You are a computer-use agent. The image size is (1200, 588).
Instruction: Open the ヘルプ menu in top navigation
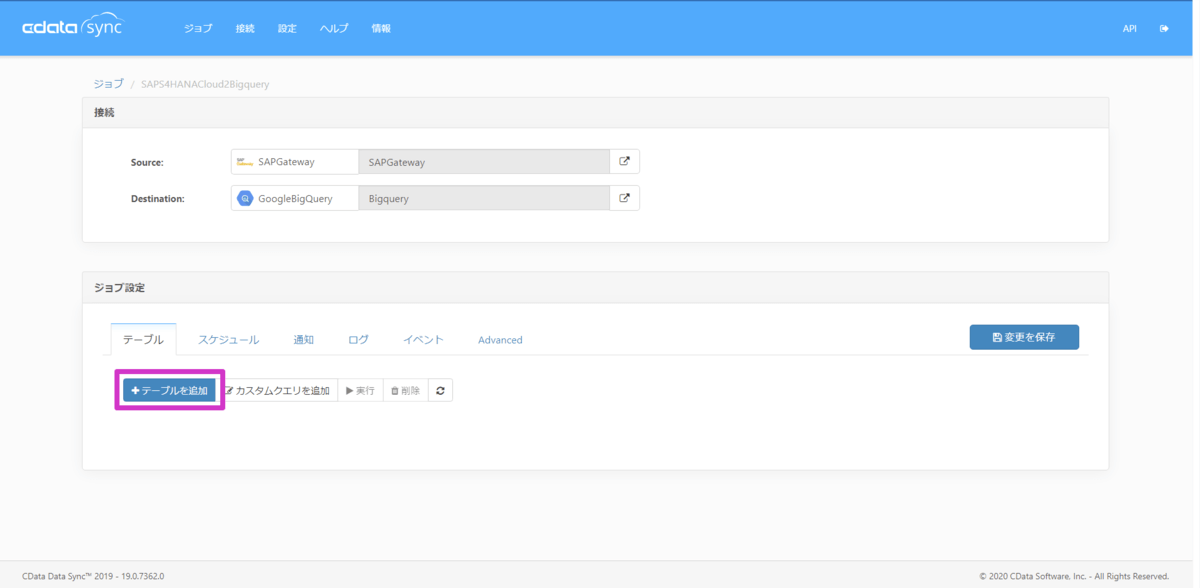tap(334, 28)
